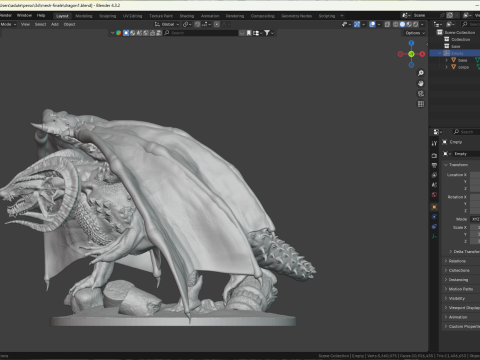Select the 'Collection' row in outliner

click(x=455, y=39)
